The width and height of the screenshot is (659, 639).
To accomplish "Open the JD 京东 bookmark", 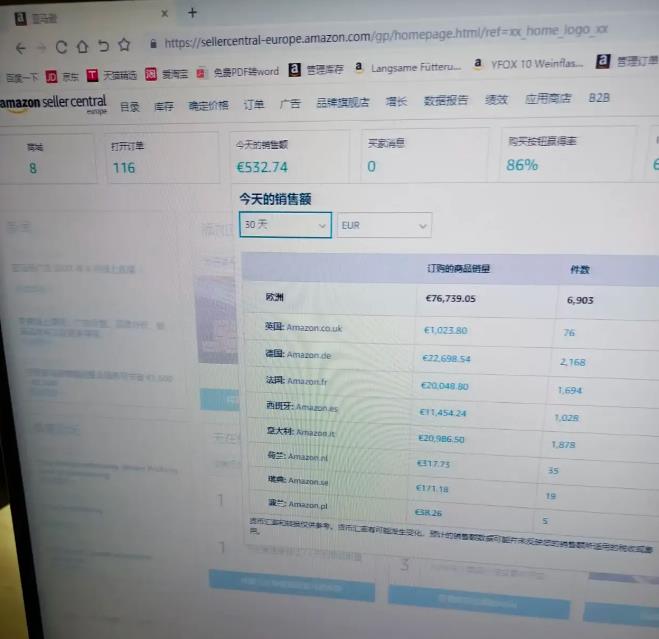I will tap(62, 77).
